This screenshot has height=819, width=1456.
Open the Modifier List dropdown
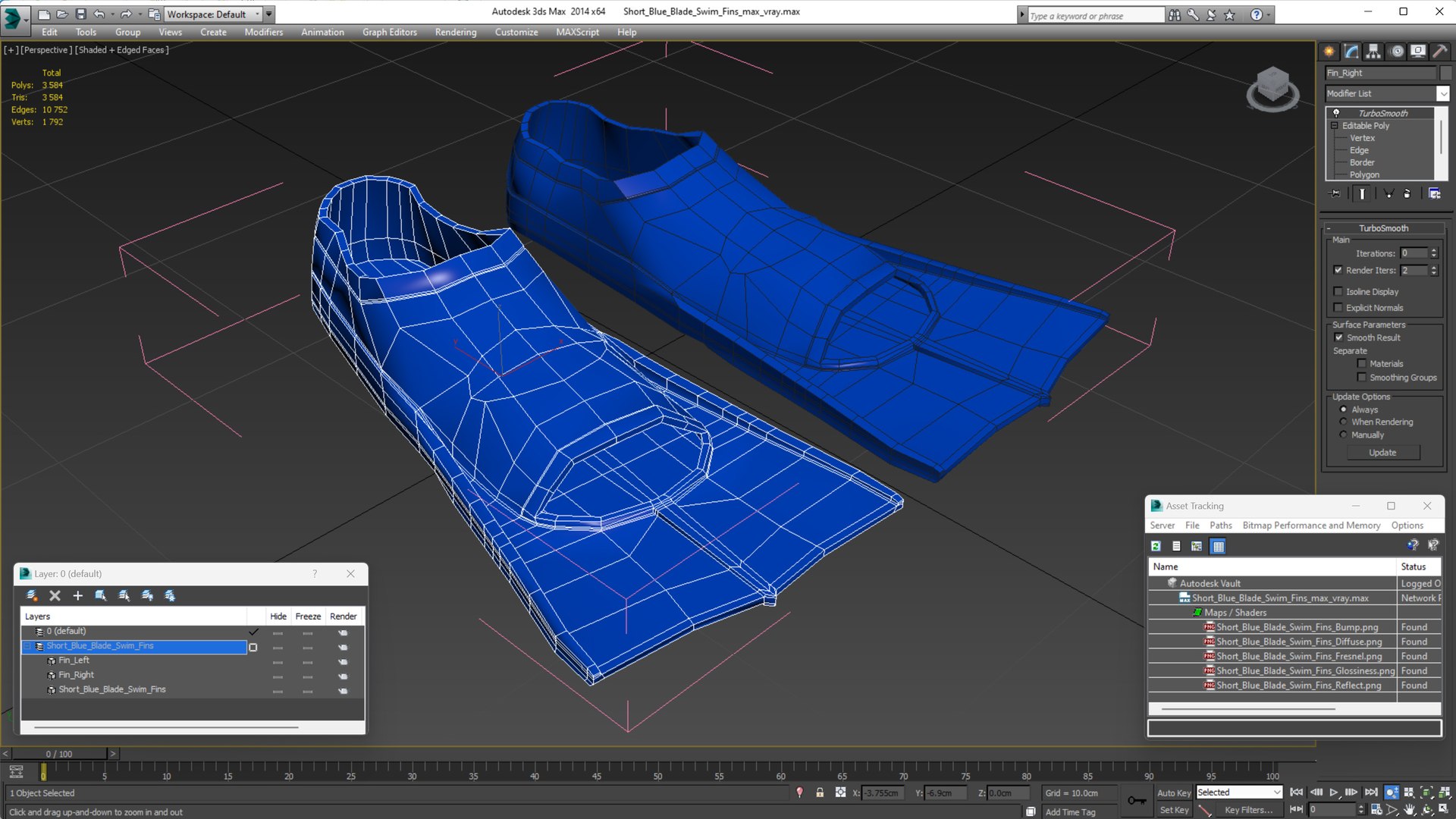(1442, 93)
